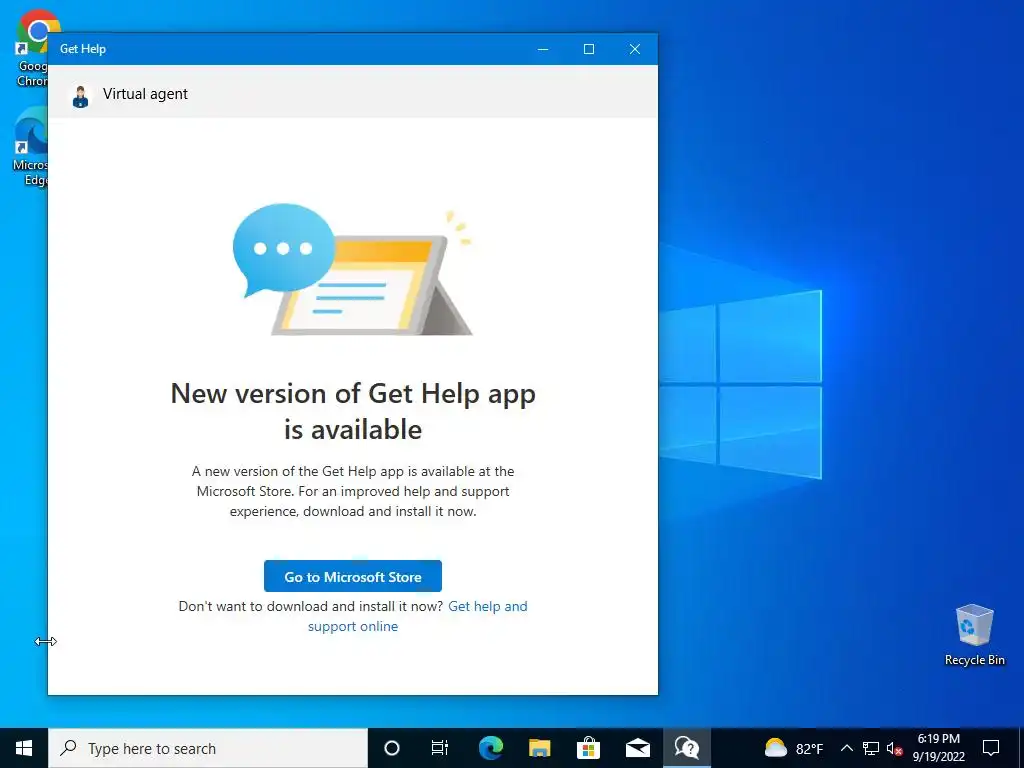Click the network status tray icon
Viewport: 1024px width, 768px height.
[x=871, y=748]
